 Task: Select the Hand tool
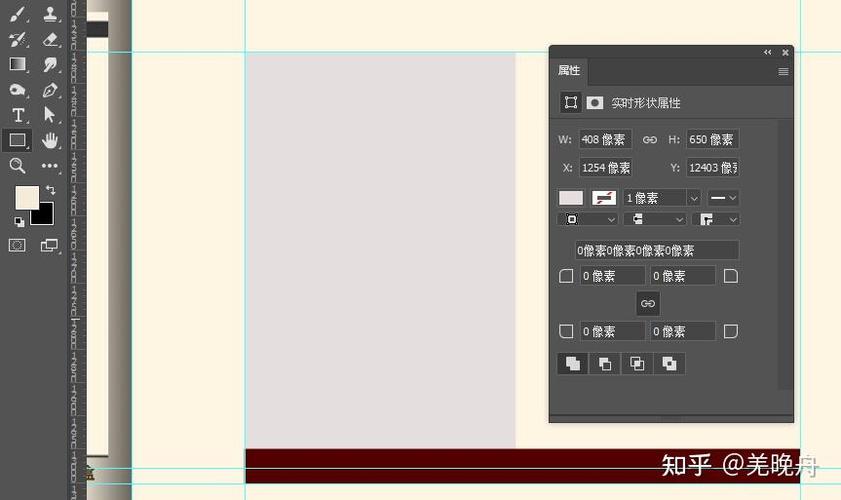[50, 141]
